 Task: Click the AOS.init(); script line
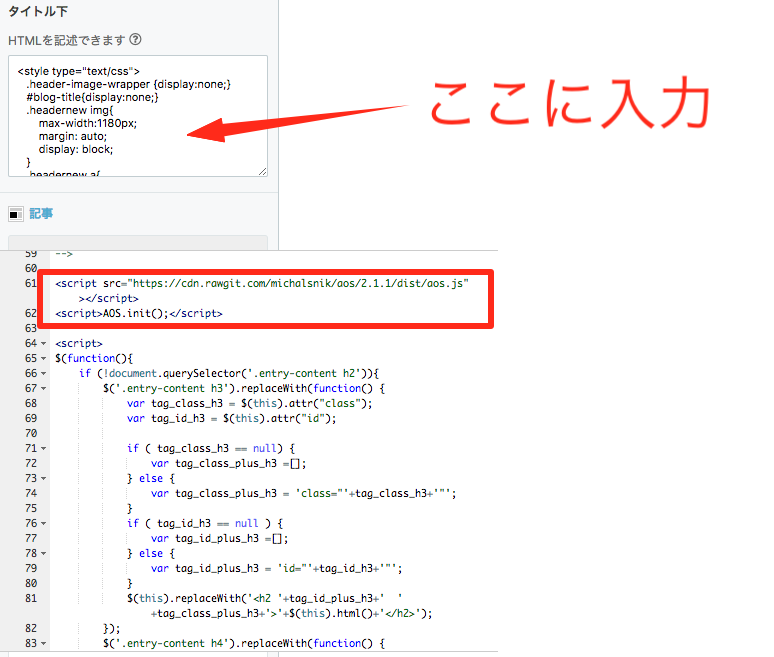tap(139, 313)
